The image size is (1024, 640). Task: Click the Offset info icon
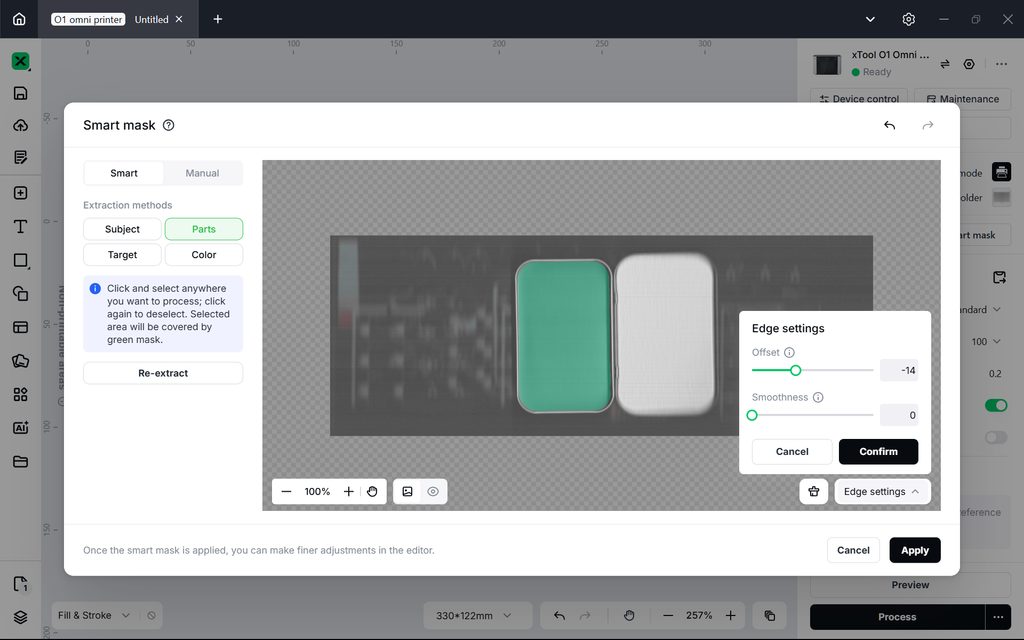789,353
